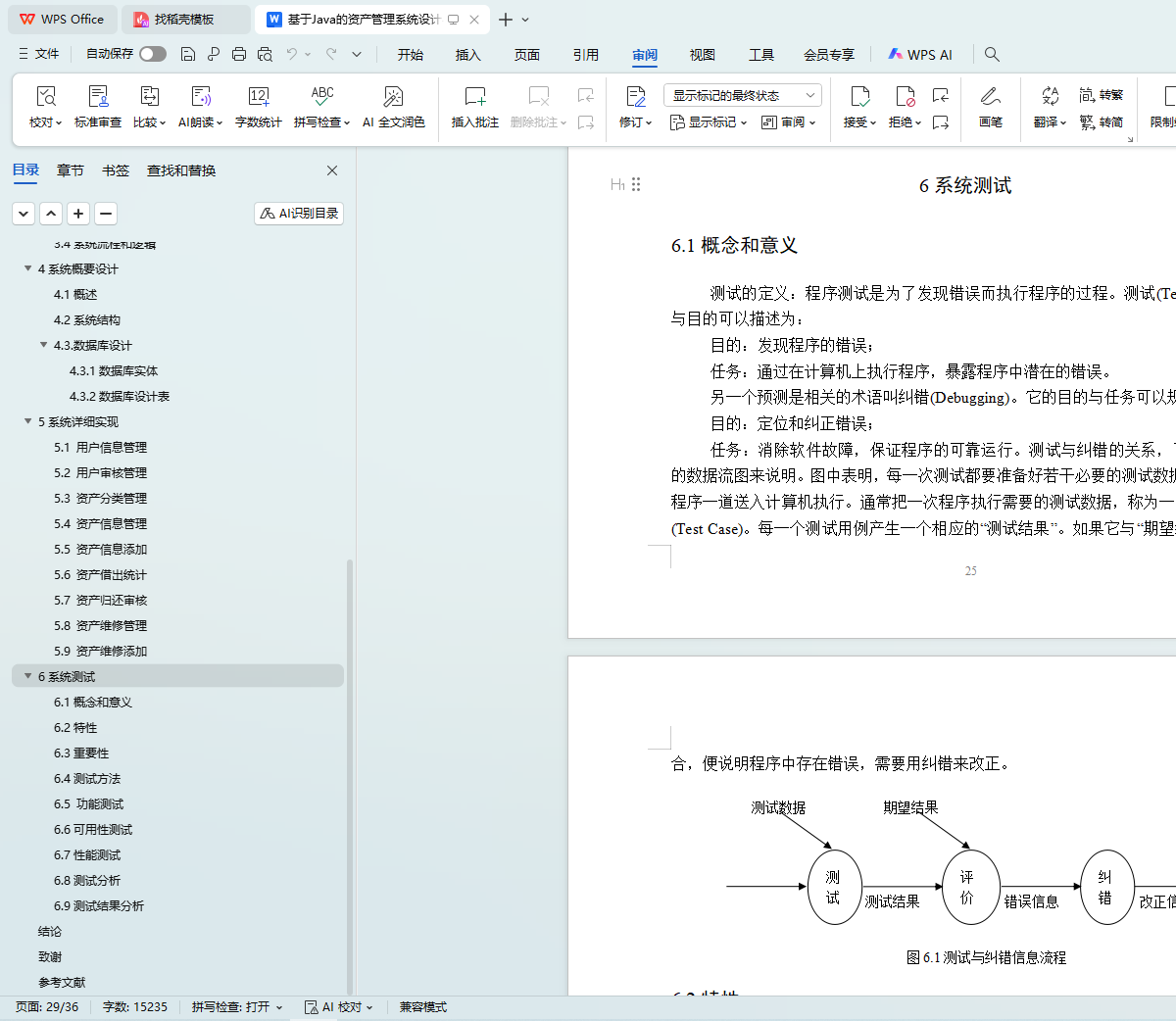Collapse the 6 系统测试 outline section
Viewport: 1176px width, 1021px height.
(x=28, y=676)
